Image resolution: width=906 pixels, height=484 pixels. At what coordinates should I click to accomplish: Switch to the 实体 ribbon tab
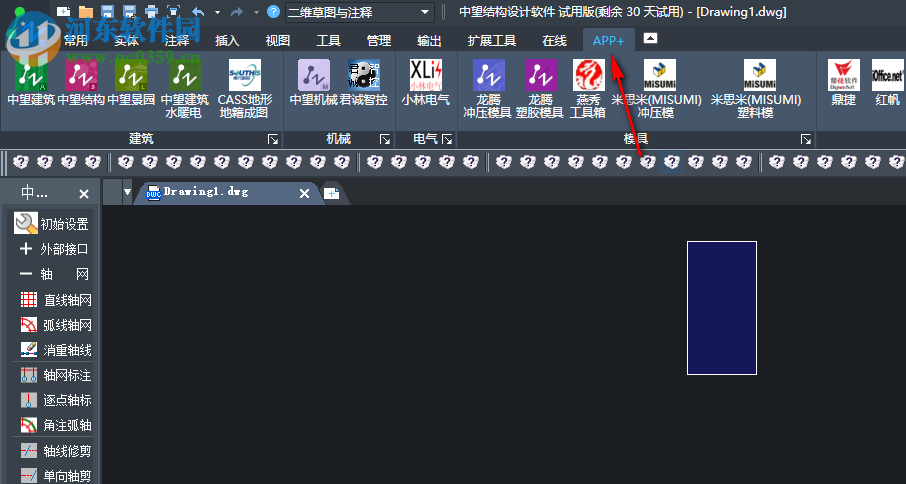(126, 40)
